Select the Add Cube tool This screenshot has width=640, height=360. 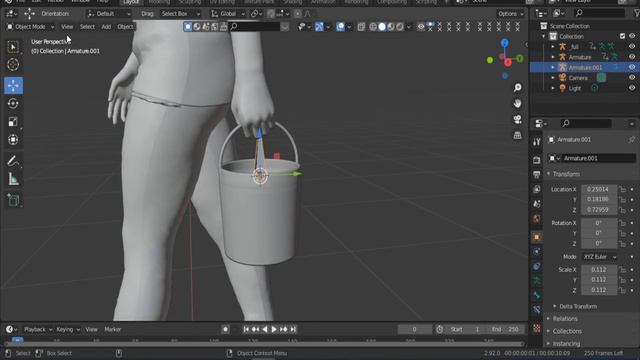[13, 200]
